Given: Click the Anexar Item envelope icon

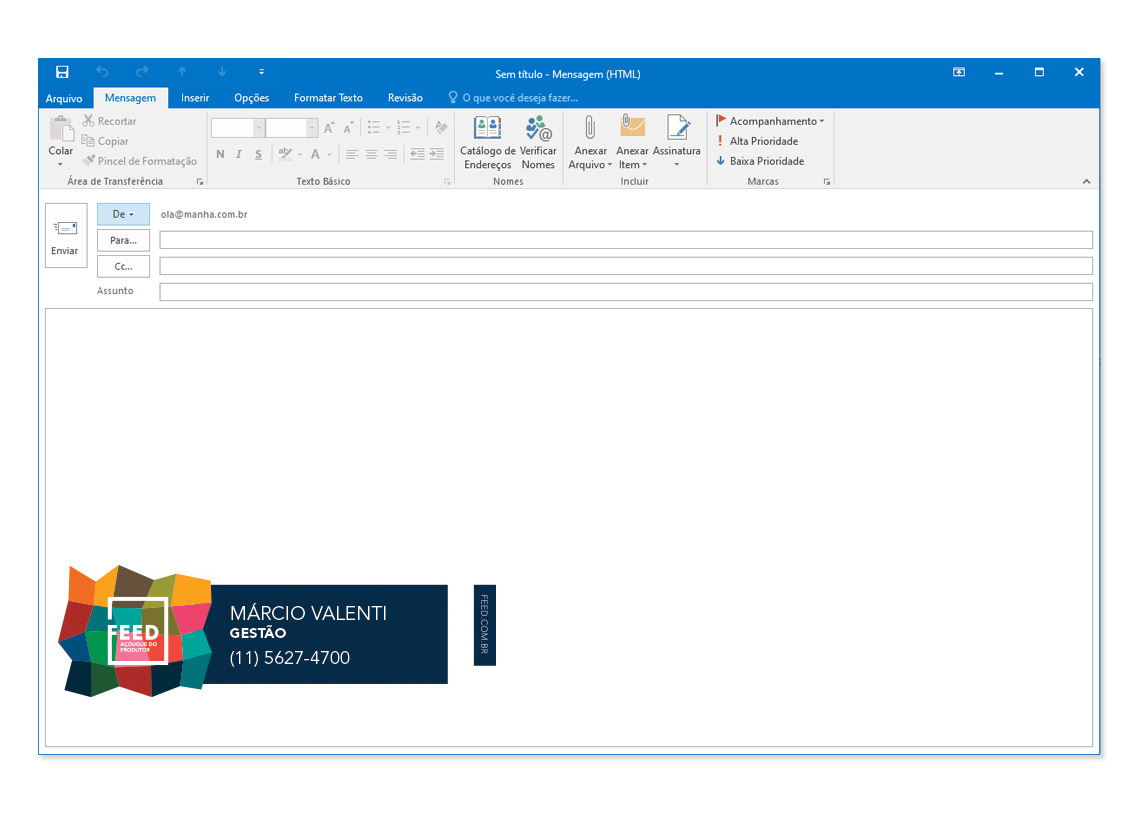Looking at the screenshot, I should click(x=632, y=128).
